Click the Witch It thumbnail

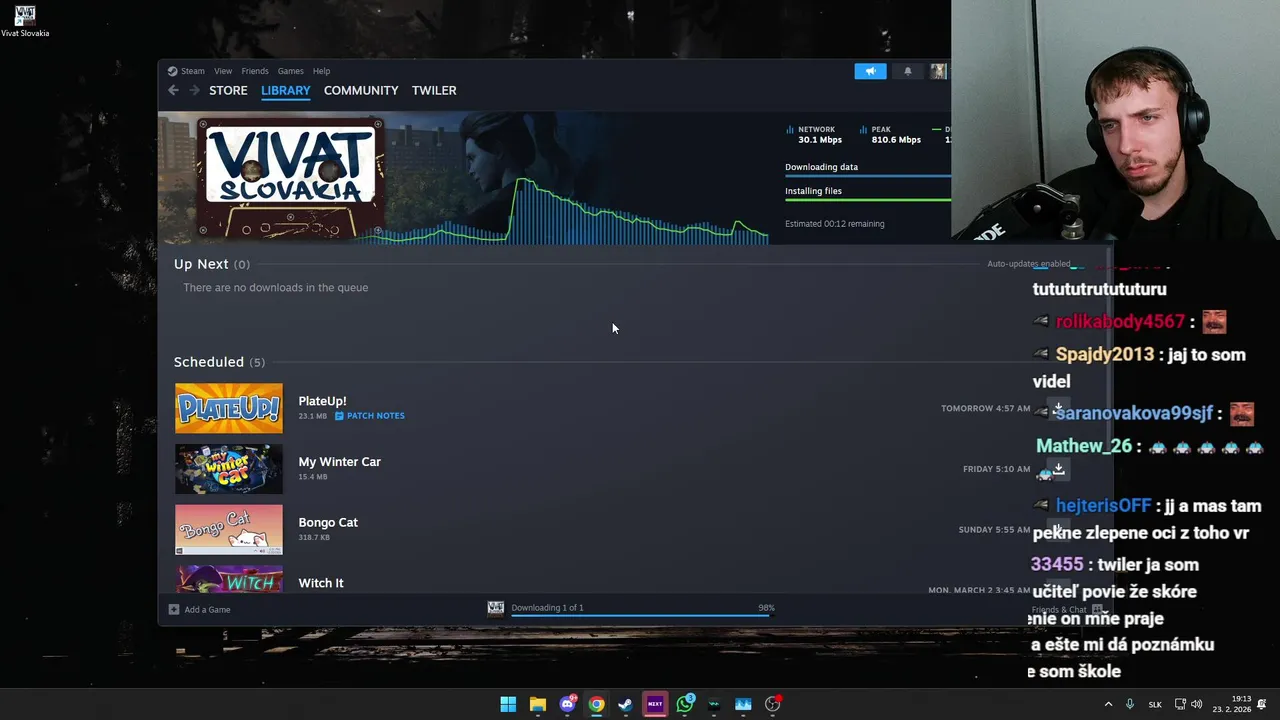click(229, 579)
